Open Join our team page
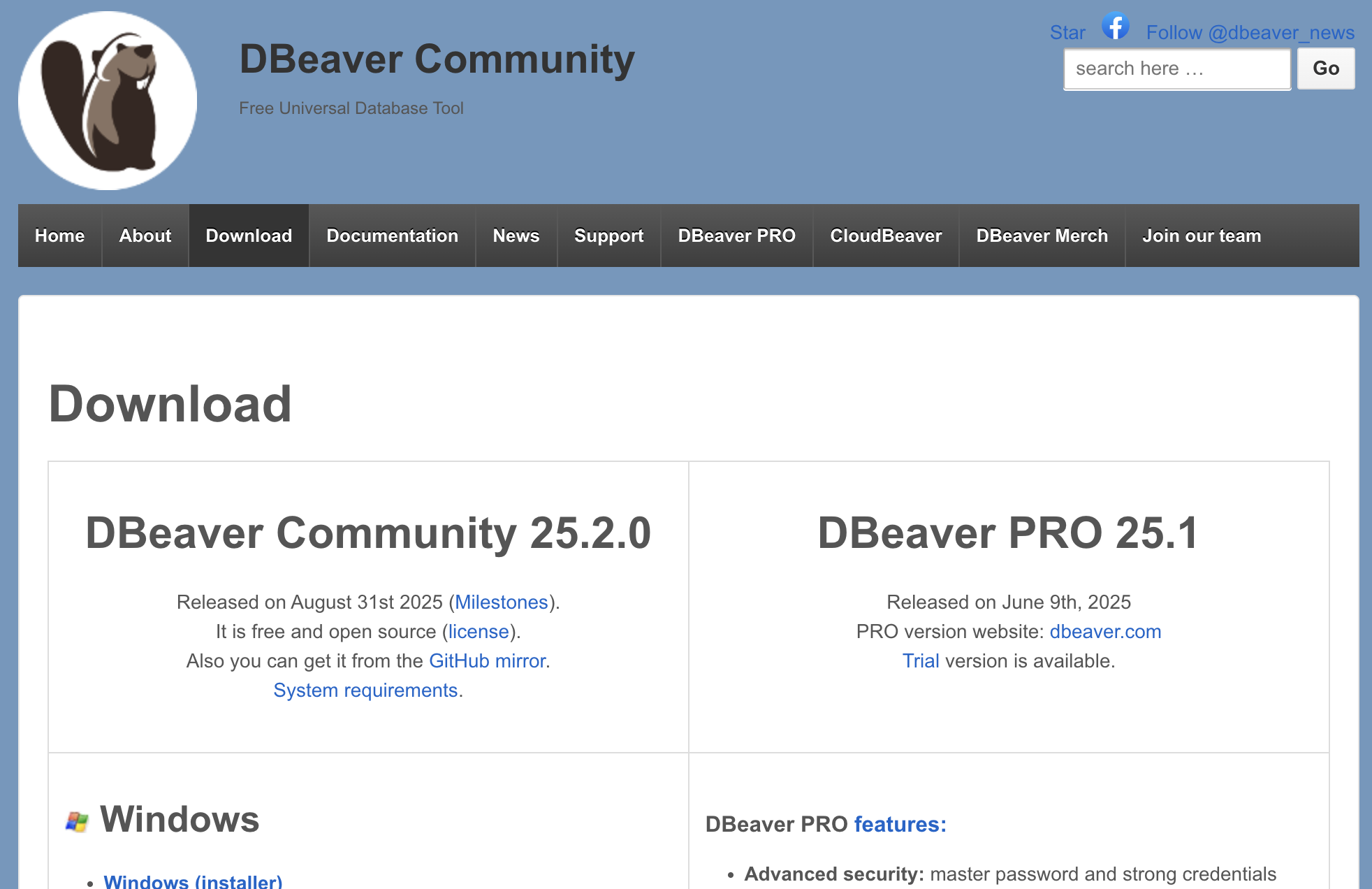Image resolution: width=1372 pixels, height=889 pixels. [x=1202, y=236]
